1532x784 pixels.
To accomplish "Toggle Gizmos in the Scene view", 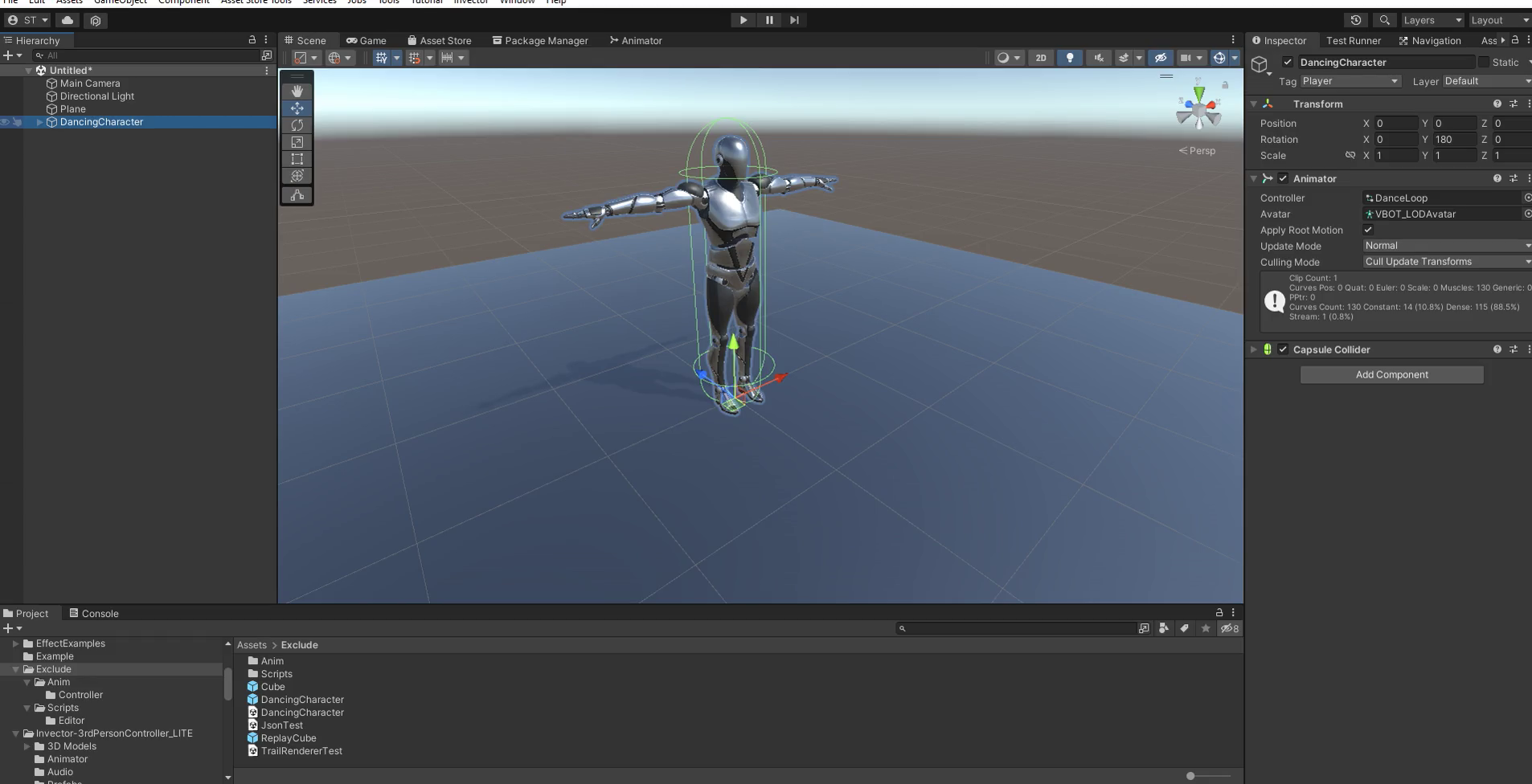I will [x=1219, y=58].
